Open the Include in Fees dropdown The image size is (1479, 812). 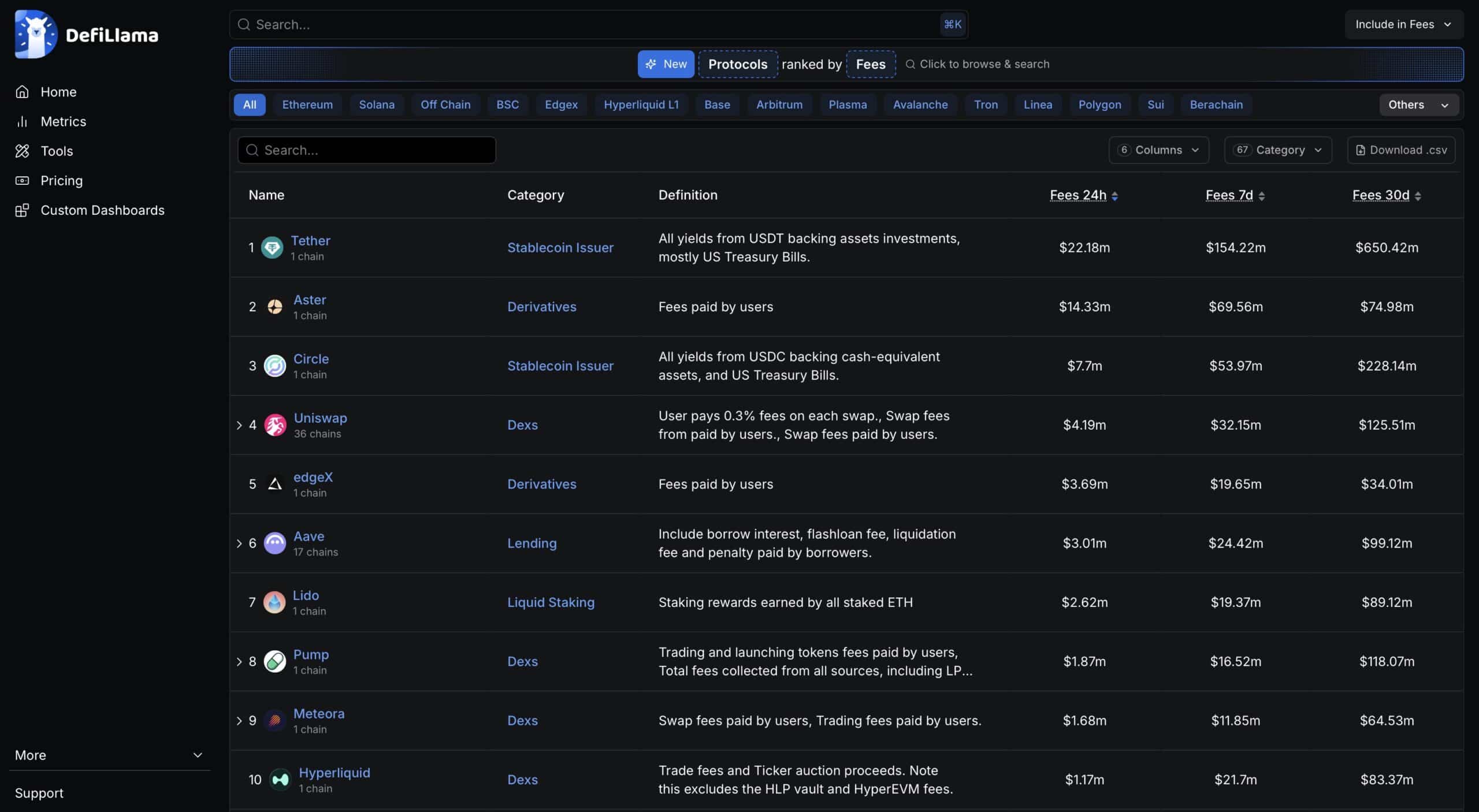click(1404, 24)
